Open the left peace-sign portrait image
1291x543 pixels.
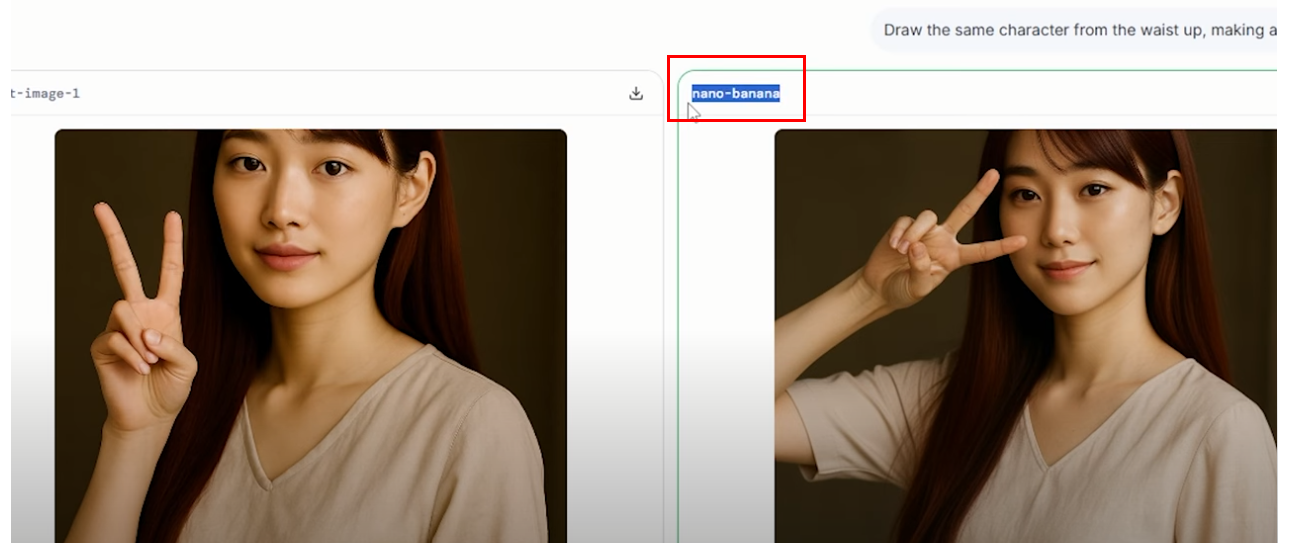tap(311, 336)
